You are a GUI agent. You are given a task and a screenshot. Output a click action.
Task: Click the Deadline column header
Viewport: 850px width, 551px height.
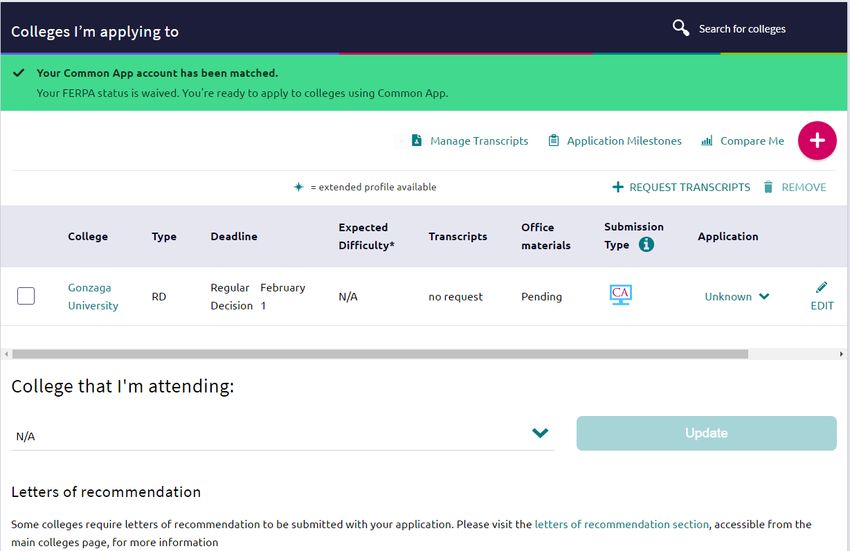point(234,236)
